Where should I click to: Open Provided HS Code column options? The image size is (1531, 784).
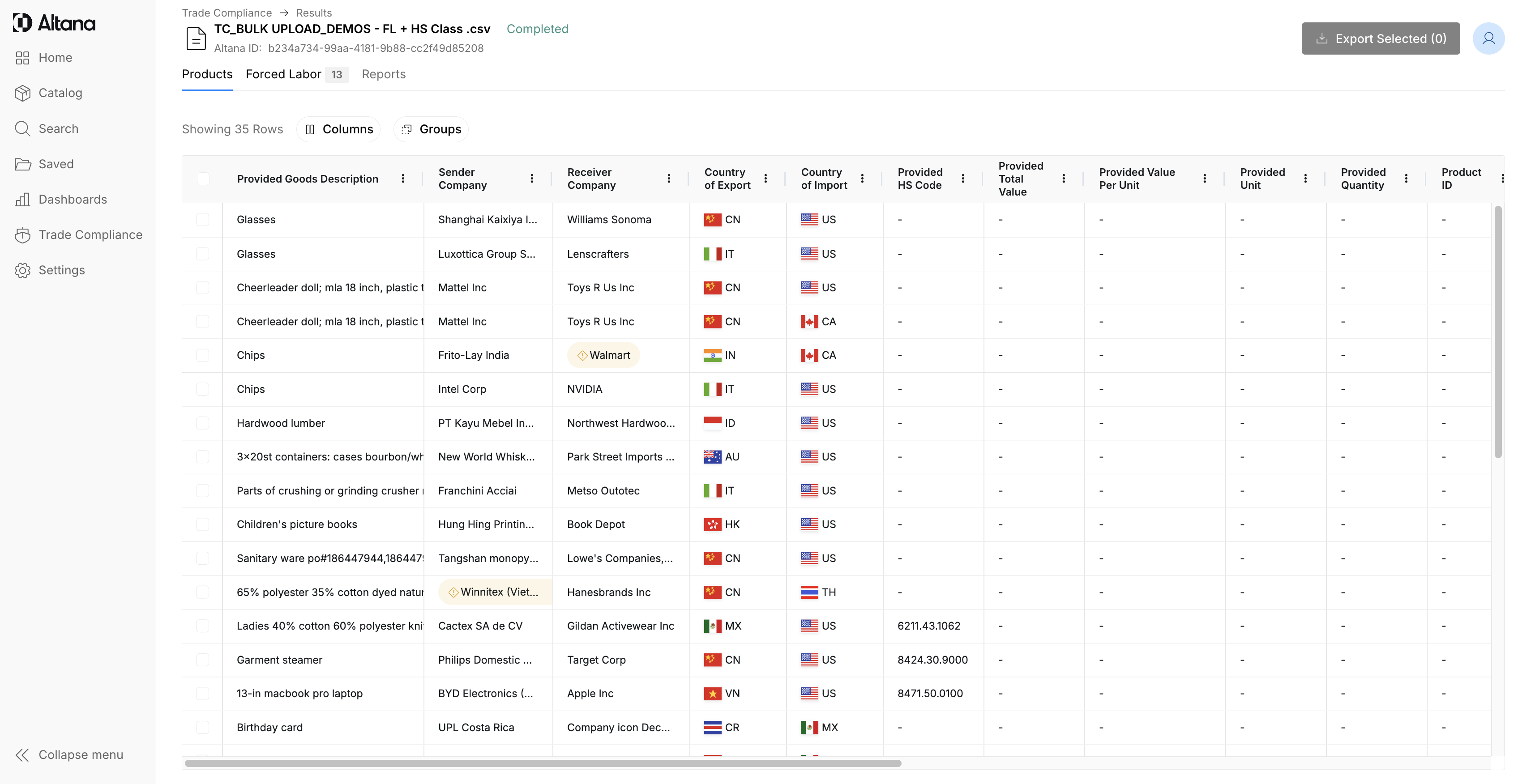(963, 179)
